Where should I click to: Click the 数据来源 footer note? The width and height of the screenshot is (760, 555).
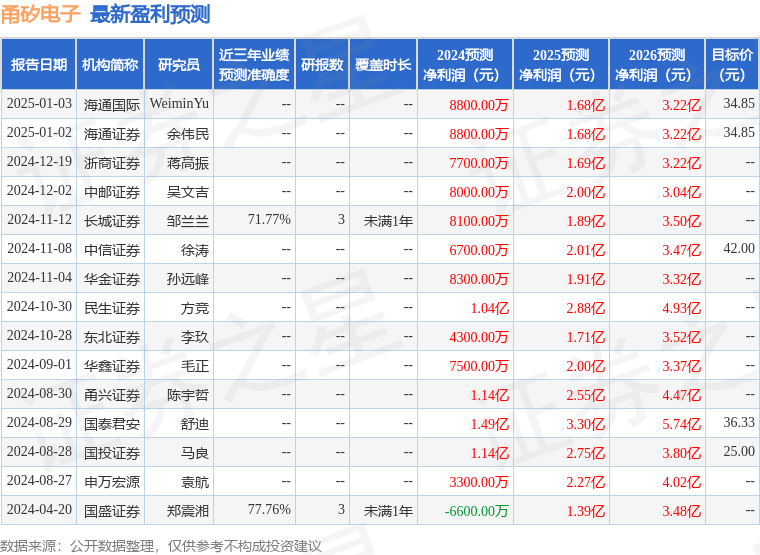161,546
